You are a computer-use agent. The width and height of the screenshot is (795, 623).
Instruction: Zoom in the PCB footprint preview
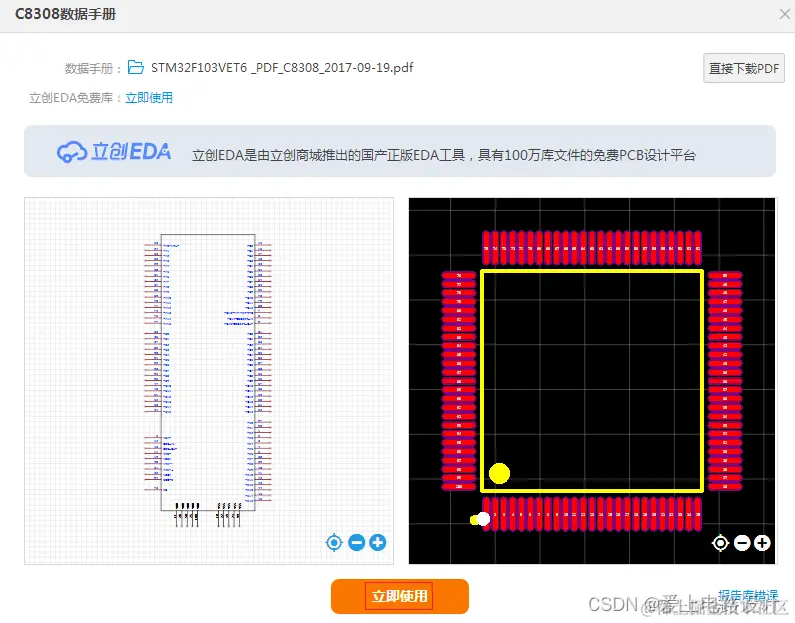(x=762, y=543)
